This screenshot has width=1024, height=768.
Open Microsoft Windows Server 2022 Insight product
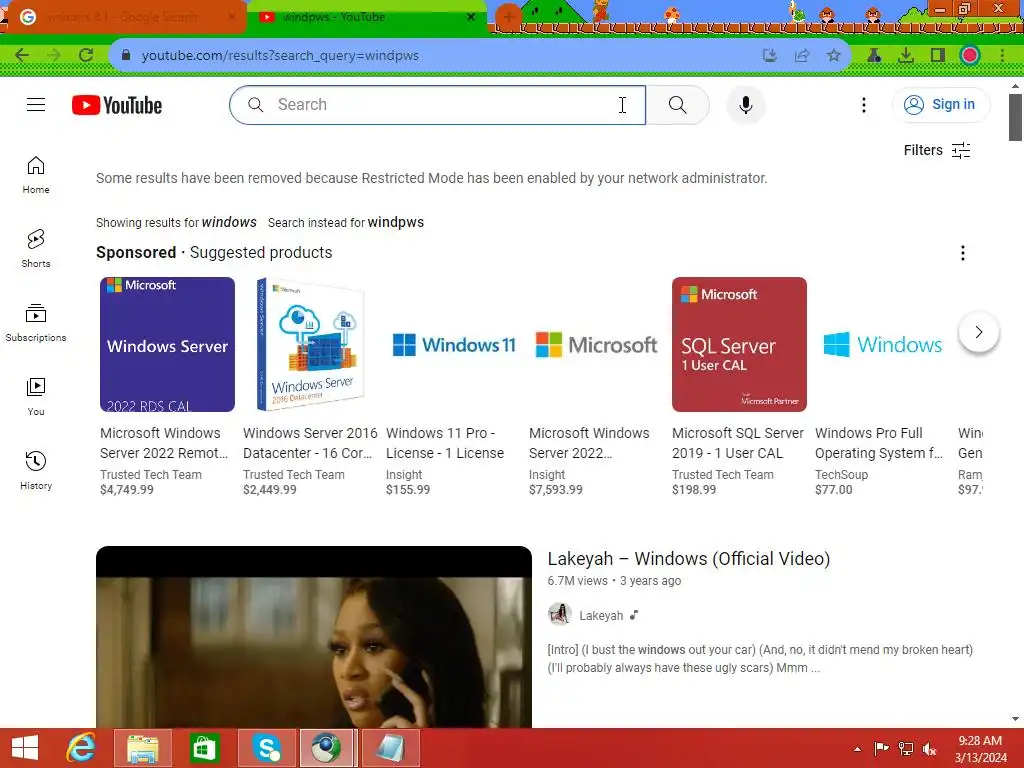tap(596, 344)
